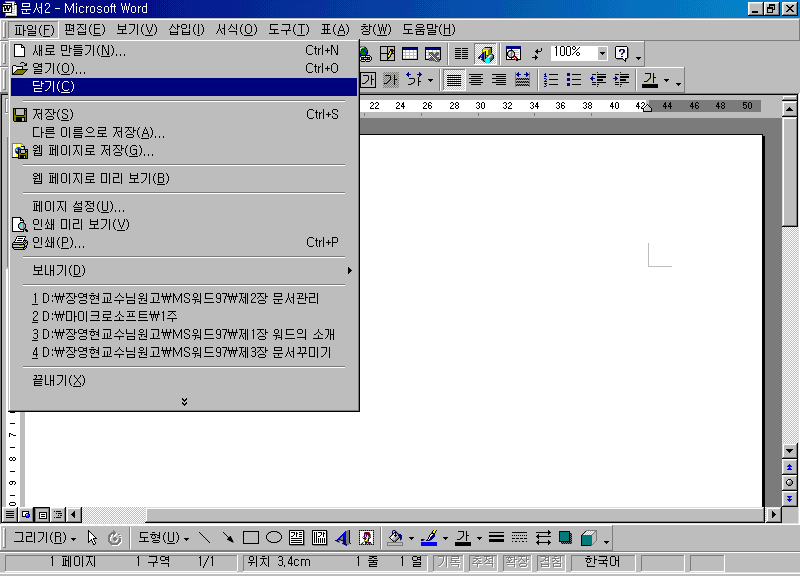Click the Line Style icon

[496, 538]
